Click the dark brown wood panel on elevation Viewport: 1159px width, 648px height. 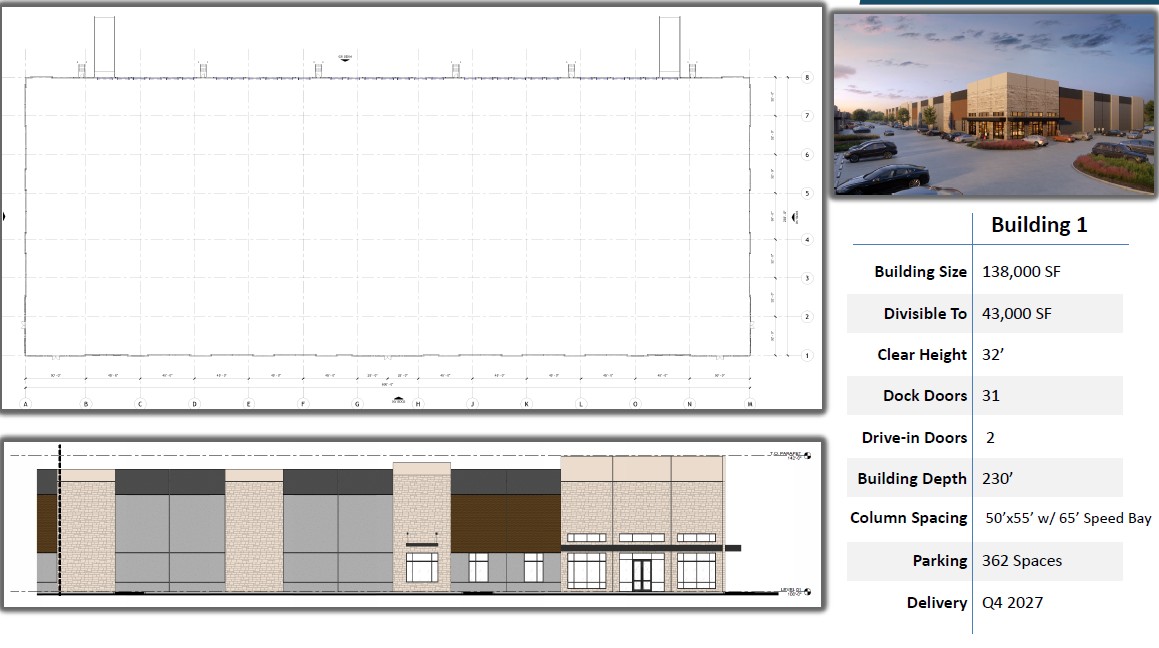click(504, 523)
